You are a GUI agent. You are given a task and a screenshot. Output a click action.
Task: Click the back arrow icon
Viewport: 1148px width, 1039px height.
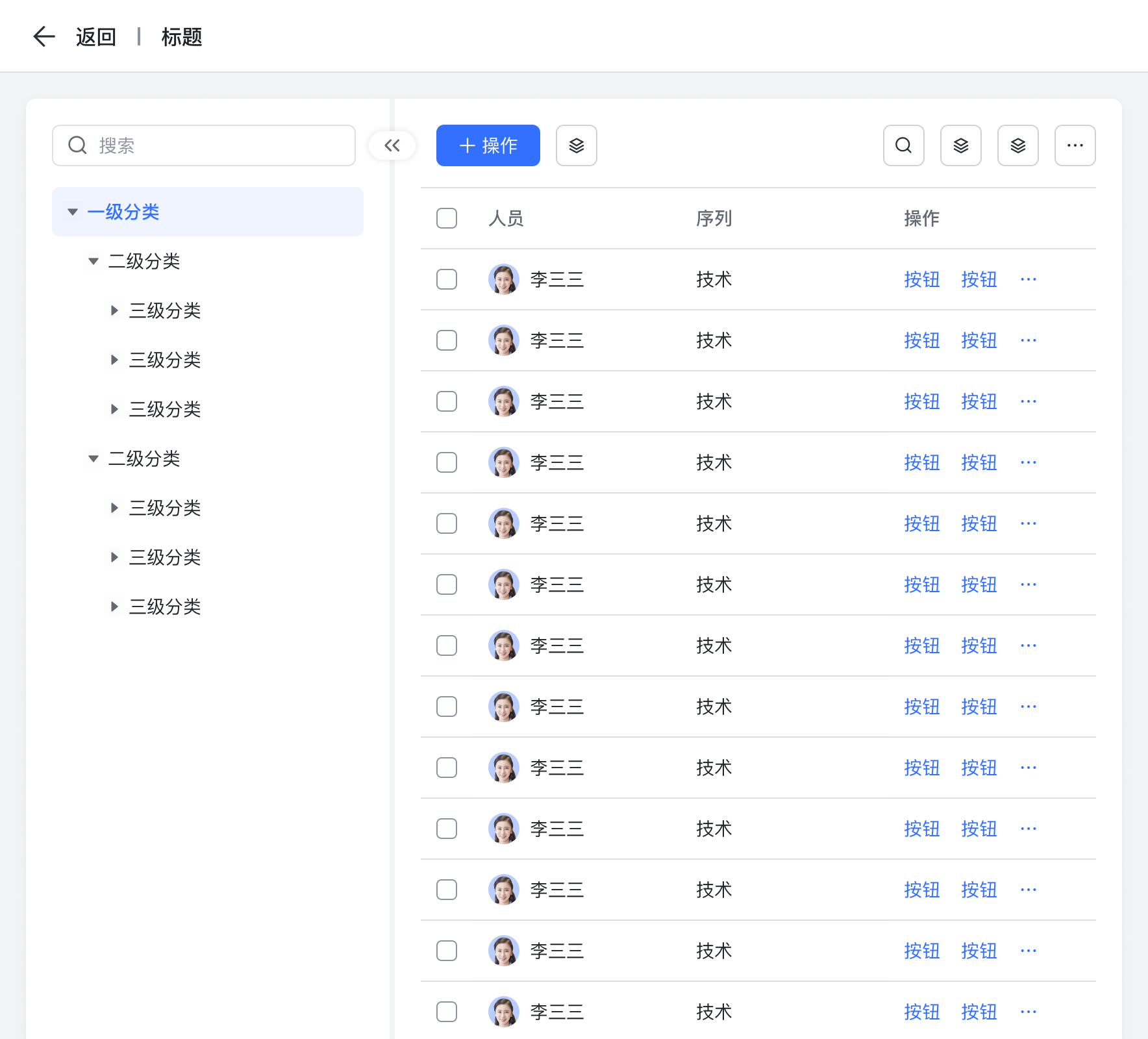tap(44, 37)
